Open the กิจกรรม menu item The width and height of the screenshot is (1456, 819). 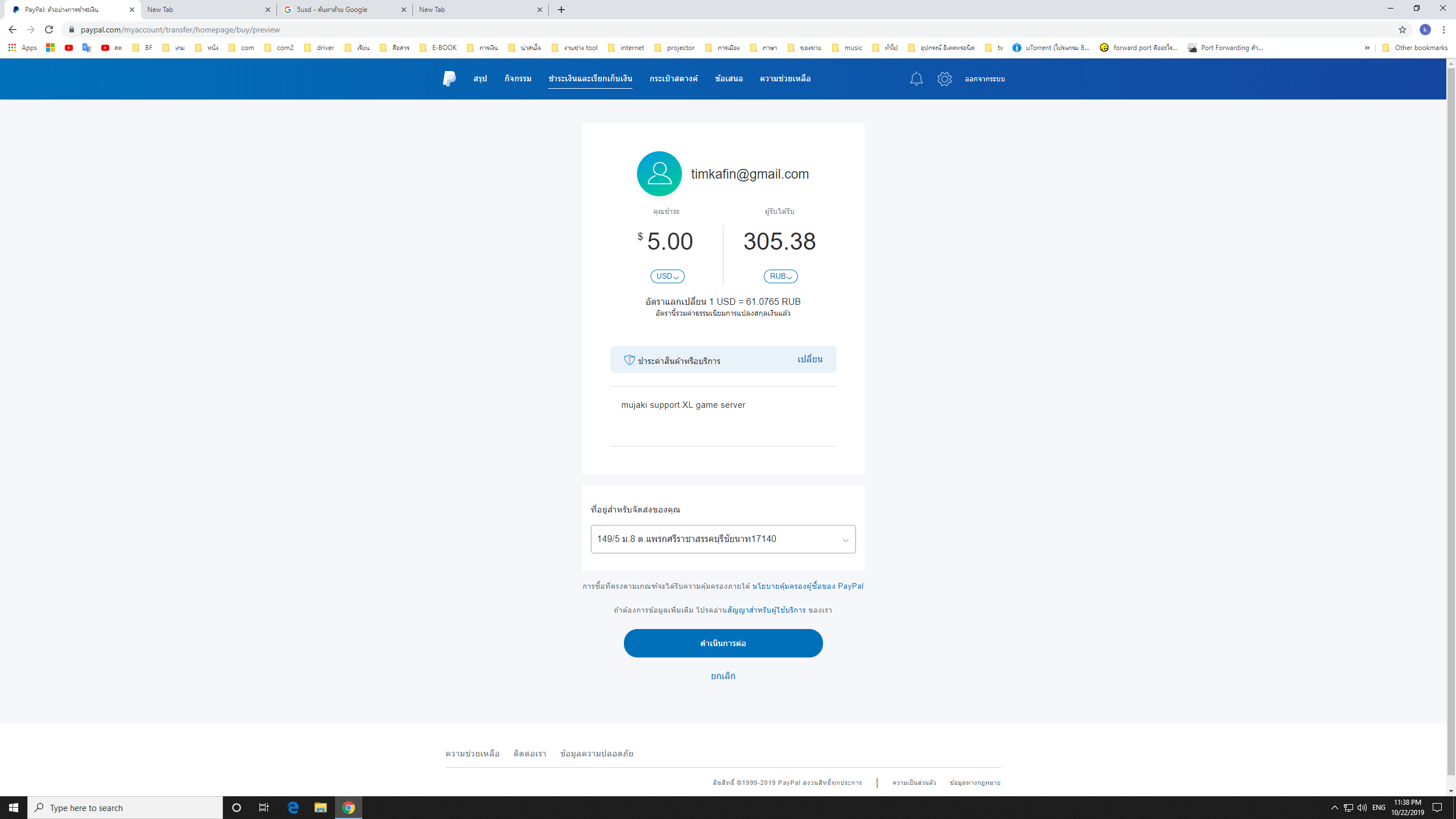[x=518, y=78]
